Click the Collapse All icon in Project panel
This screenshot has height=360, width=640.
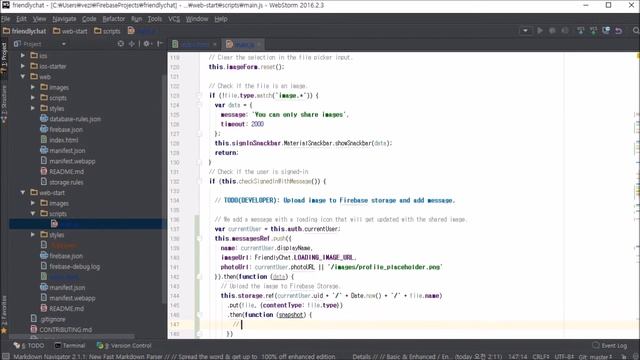[x=132, y=44]
